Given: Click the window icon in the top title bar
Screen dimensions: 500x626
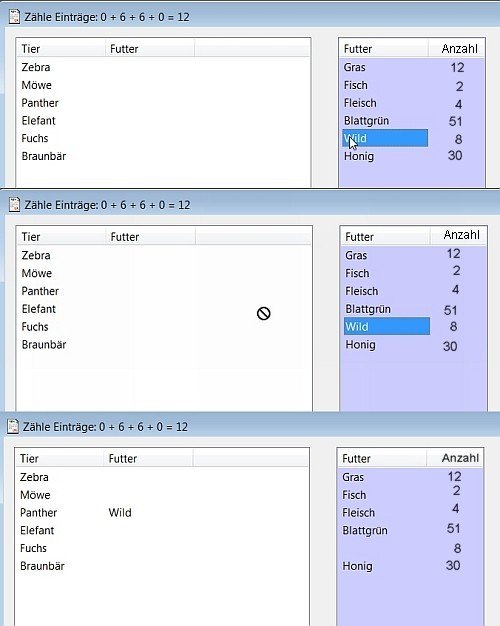Looking at the screenshot, I should (x=14, y=17).
